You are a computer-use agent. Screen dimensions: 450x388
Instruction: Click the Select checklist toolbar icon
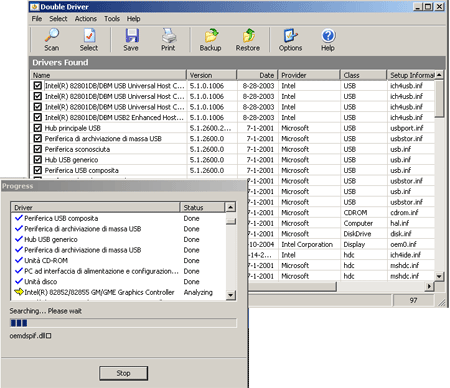(89, 36)
